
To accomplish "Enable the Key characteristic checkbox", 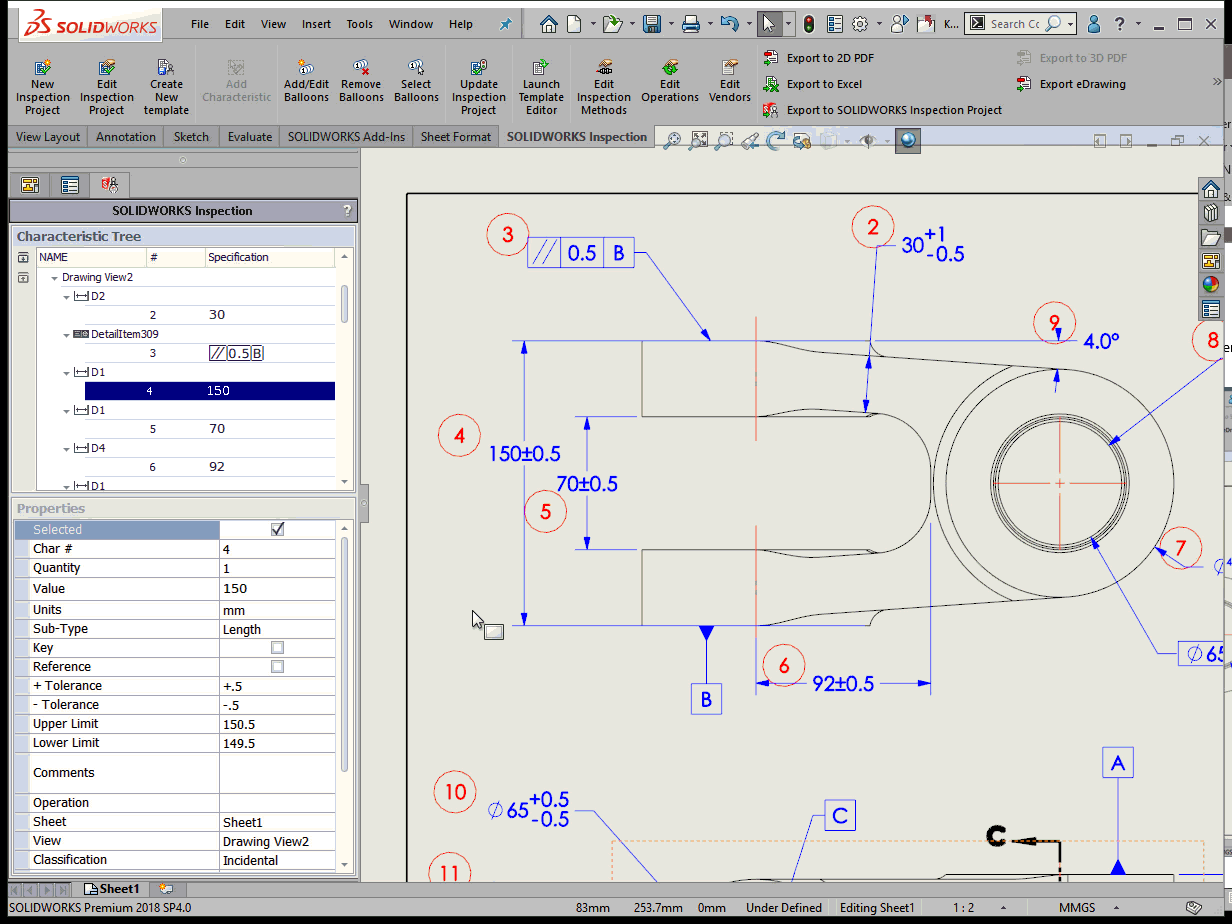I will (278, 648).
